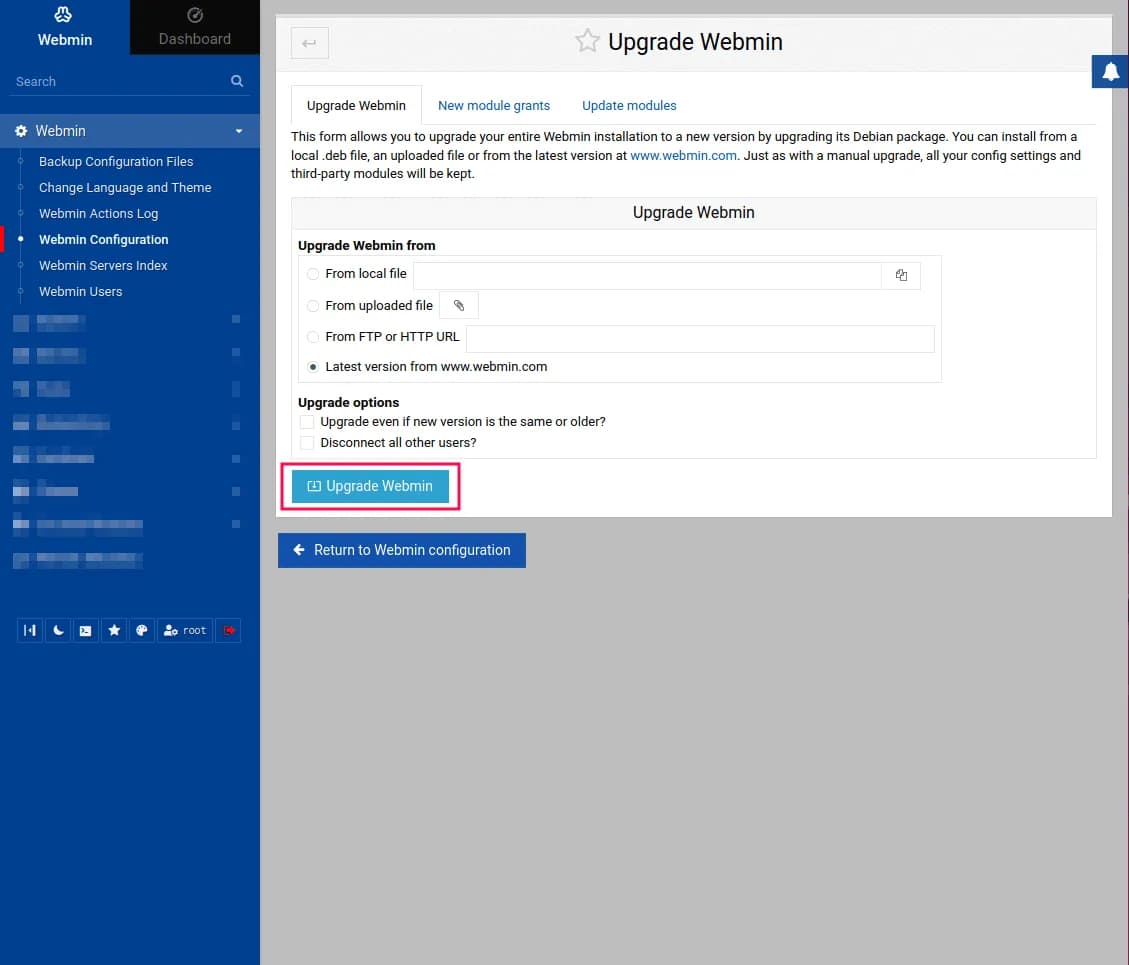Viewport: 1129px width, 965px height.
Task: Collapse the Webmin menu category
Action: 130,131
